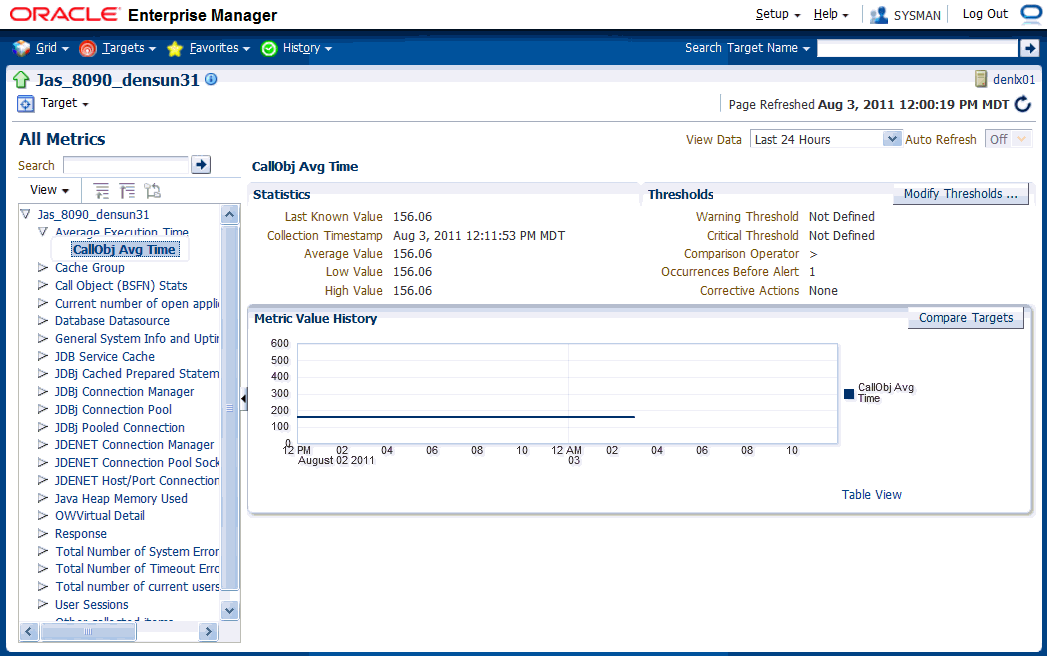1047x656 pixels.
Task: Click the Grid cube icon
Action: (21, 48)
